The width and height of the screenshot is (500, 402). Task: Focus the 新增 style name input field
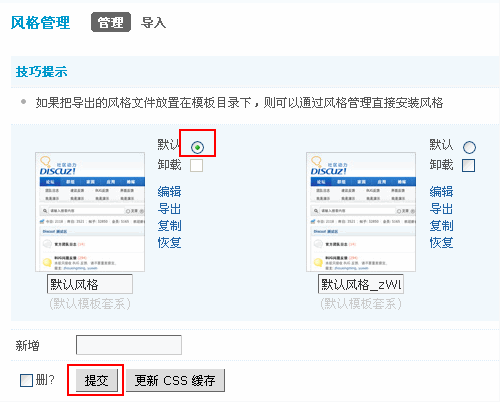click(x=129, y=345)
